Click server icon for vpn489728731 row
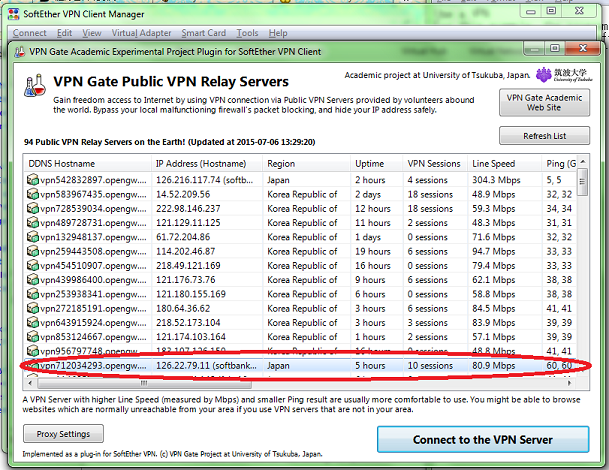Screen dimensions: 609x470 33,223
